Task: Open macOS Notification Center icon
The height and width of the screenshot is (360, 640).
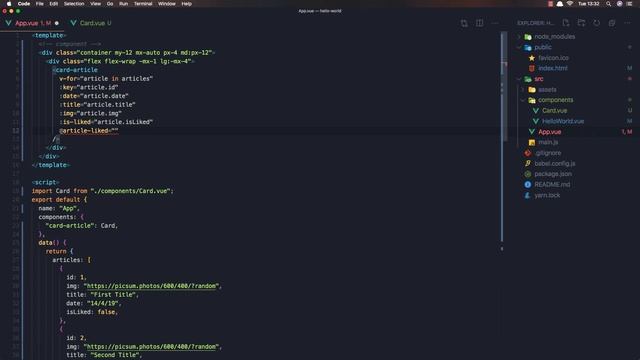Action: pyautogui.click(x=629, y=4)
